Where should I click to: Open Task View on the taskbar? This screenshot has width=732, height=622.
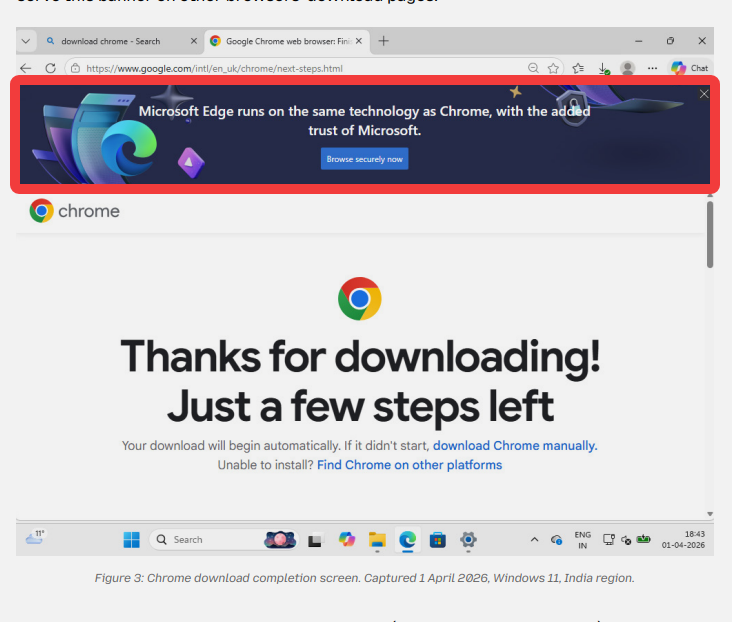pyautogui.click(x=315, y=540)
